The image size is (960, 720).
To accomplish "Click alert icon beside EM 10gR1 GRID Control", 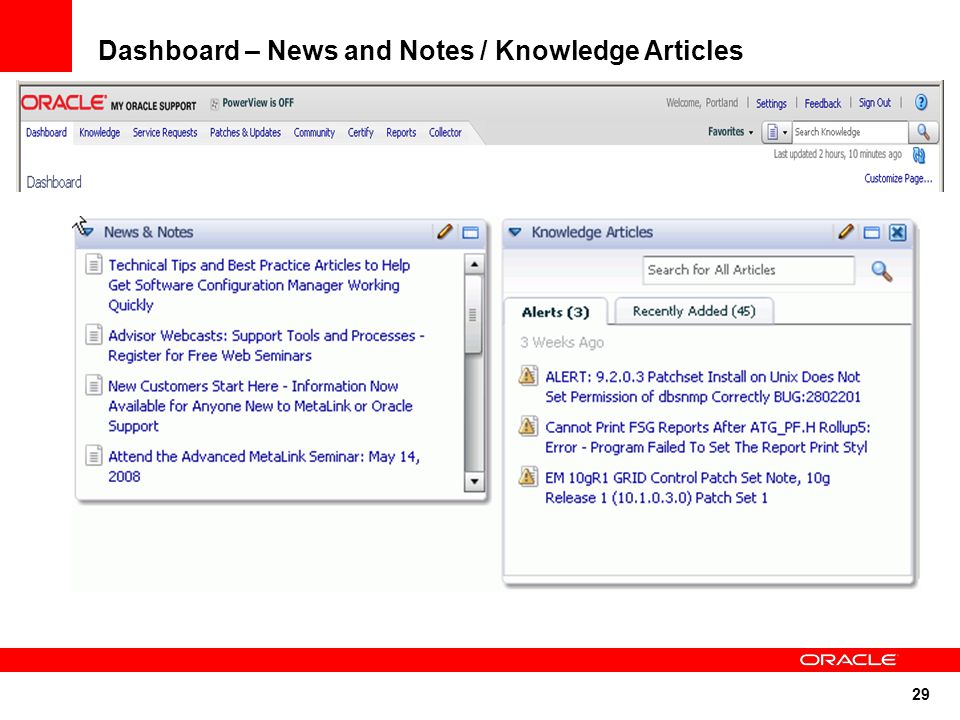I will pyautogui.click(x=528, y=475).
